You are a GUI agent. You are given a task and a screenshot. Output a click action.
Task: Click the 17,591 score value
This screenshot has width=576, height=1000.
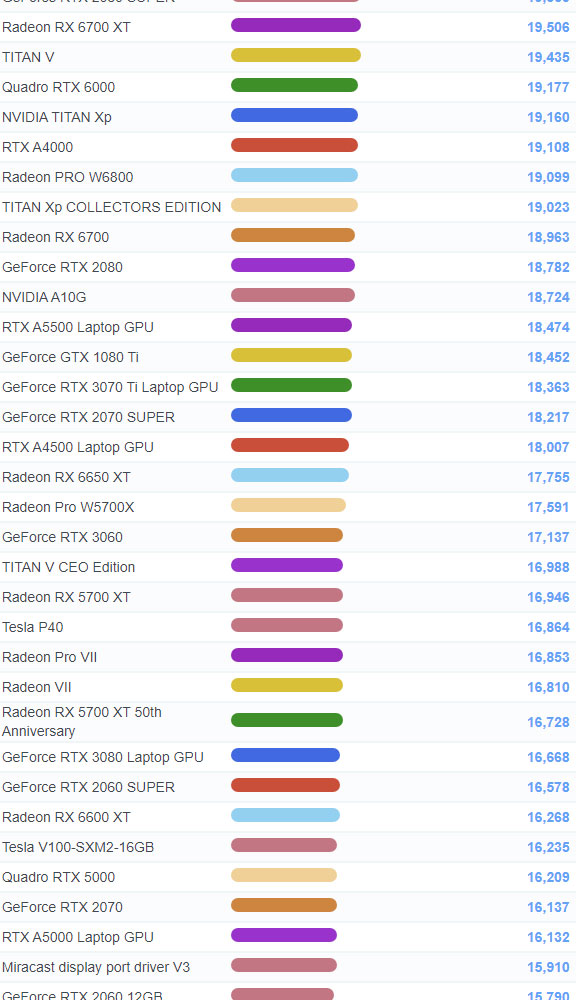[x=548, y=507]
